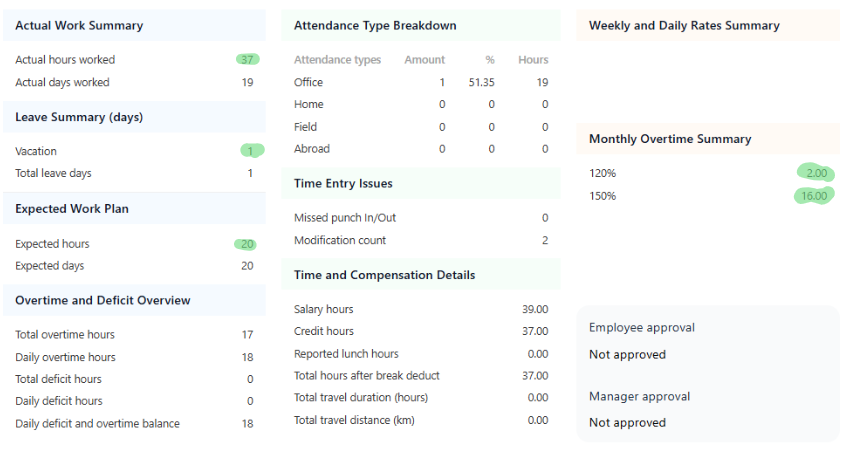Sort by the Amount column header
The image size is (850, 454).
coord(424,60)
